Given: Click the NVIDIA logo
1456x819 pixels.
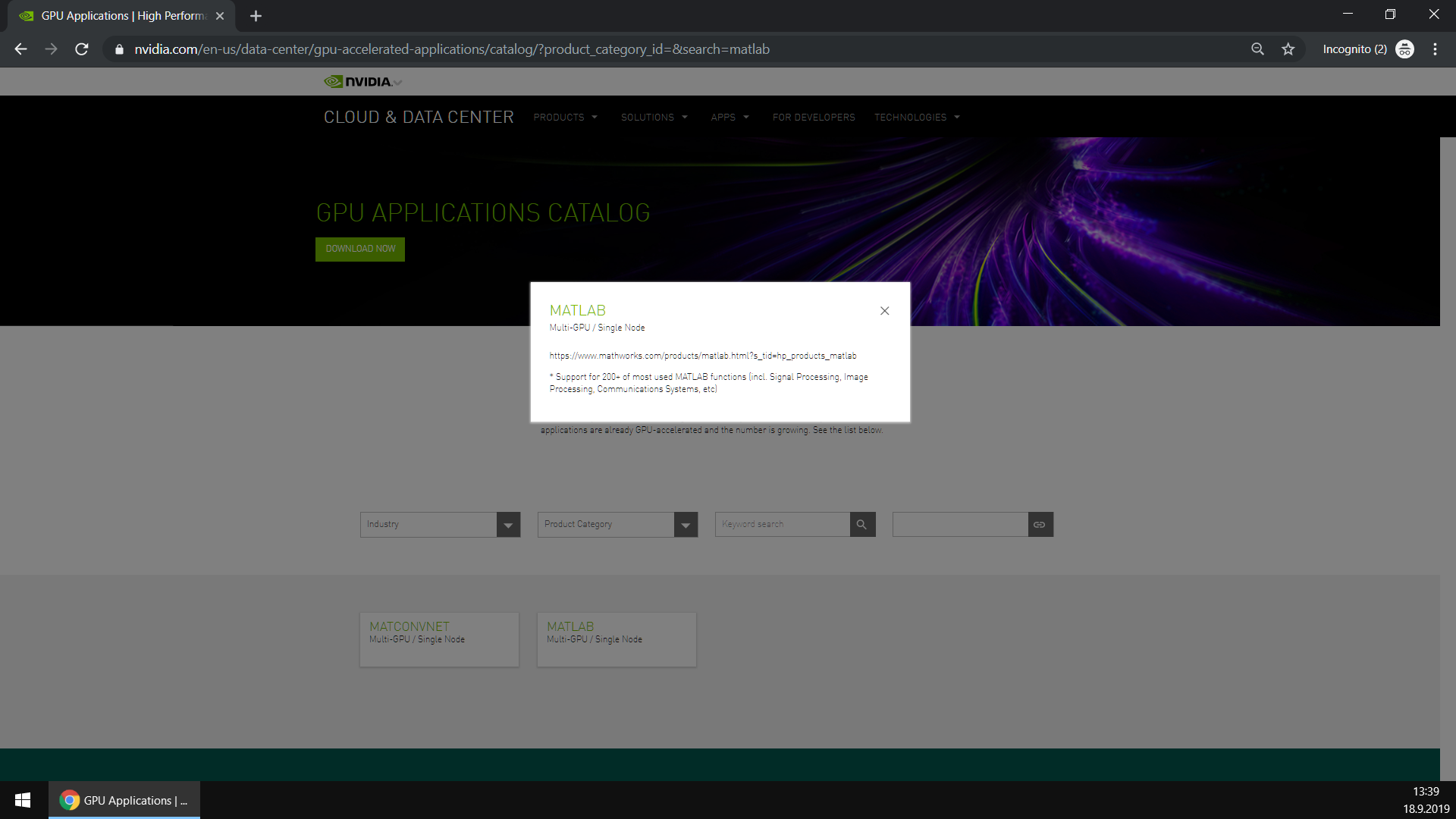Looking at the screenshot, I should [x=361, y=82].
